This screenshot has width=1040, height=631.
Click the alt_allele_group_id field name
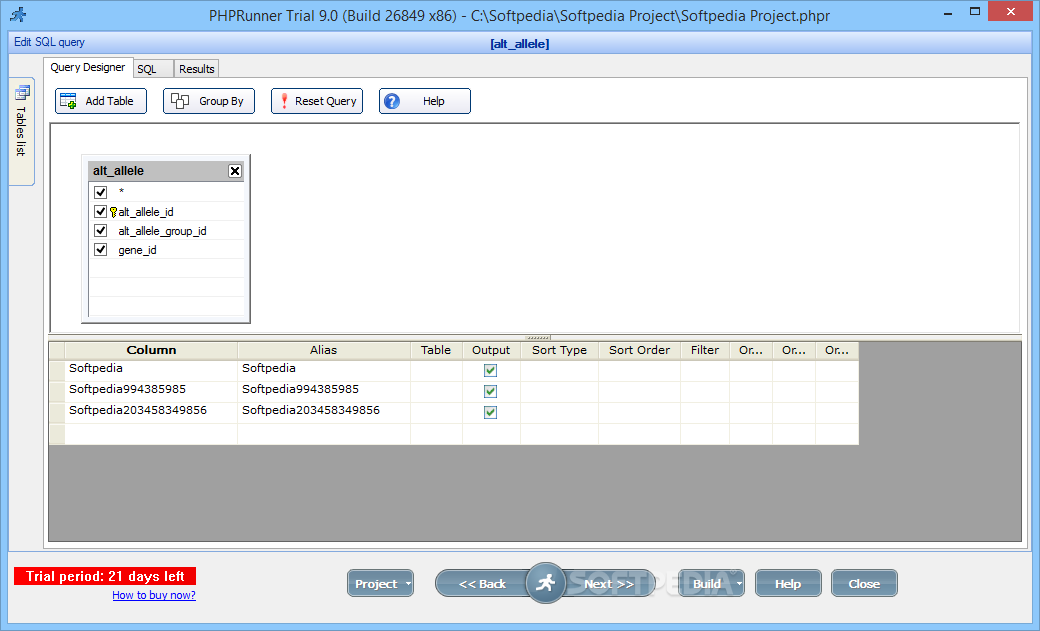click(162, 232)
